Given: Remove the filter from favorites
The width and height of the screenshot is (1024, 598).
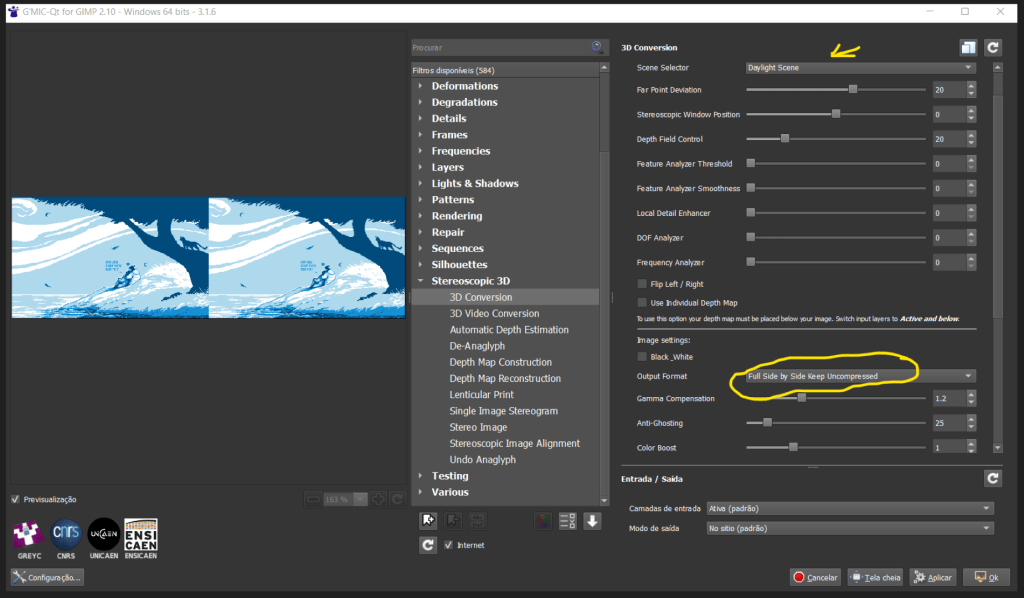Looking at the screenshot, I should 452,521.
